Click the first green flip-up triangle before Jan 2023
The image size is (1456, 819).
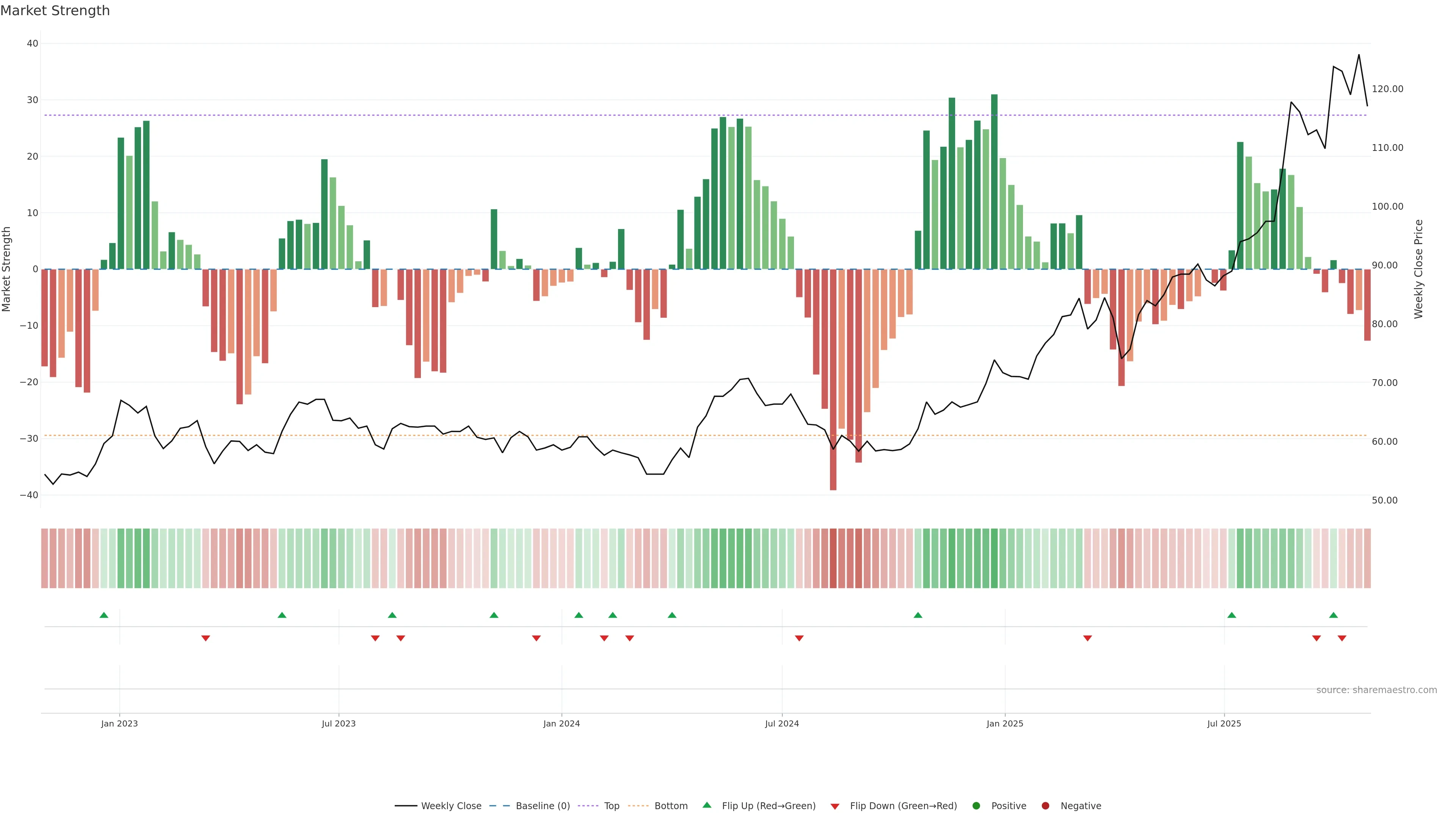click(x=104, y=615)
